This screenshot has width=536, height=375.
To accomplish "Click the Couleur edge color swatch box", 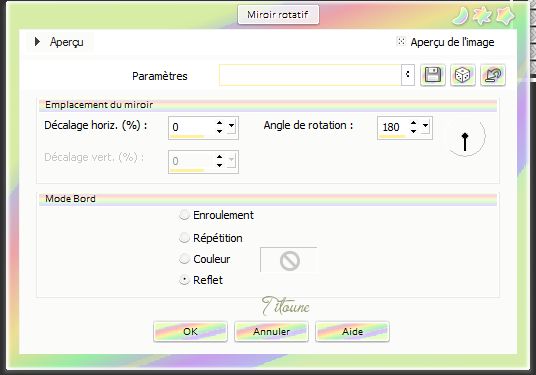I will point(289,260).
